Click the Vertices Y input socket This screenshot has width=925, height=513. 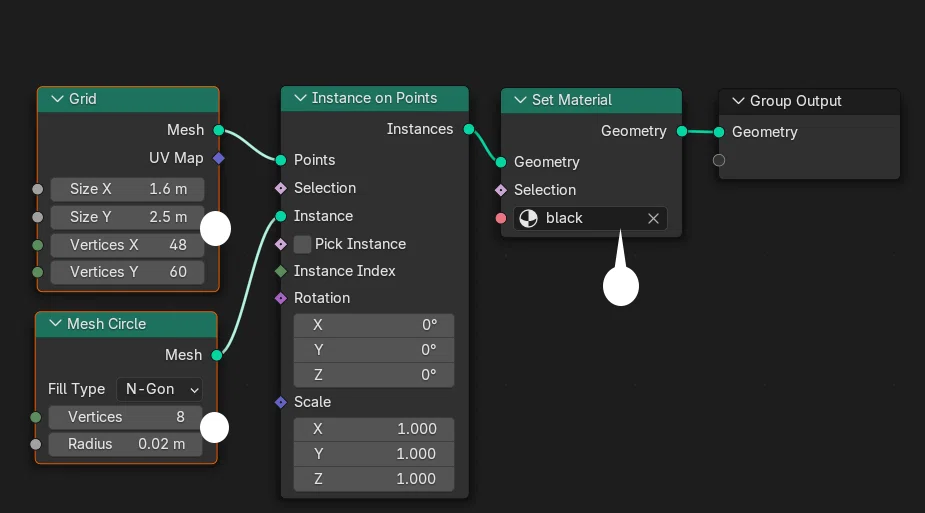(x=38, y=272)
